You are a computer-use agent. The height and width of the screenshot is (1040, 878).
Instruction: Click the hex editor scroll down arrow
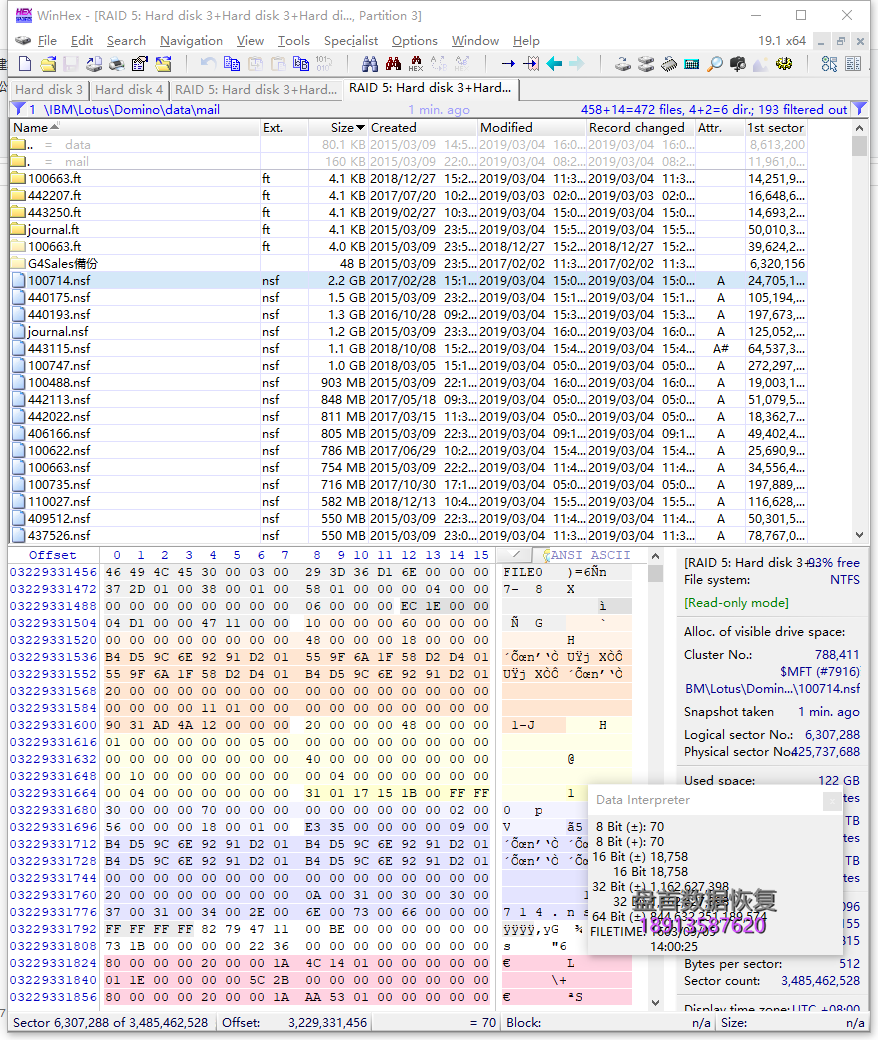[x=655, y=1002]
